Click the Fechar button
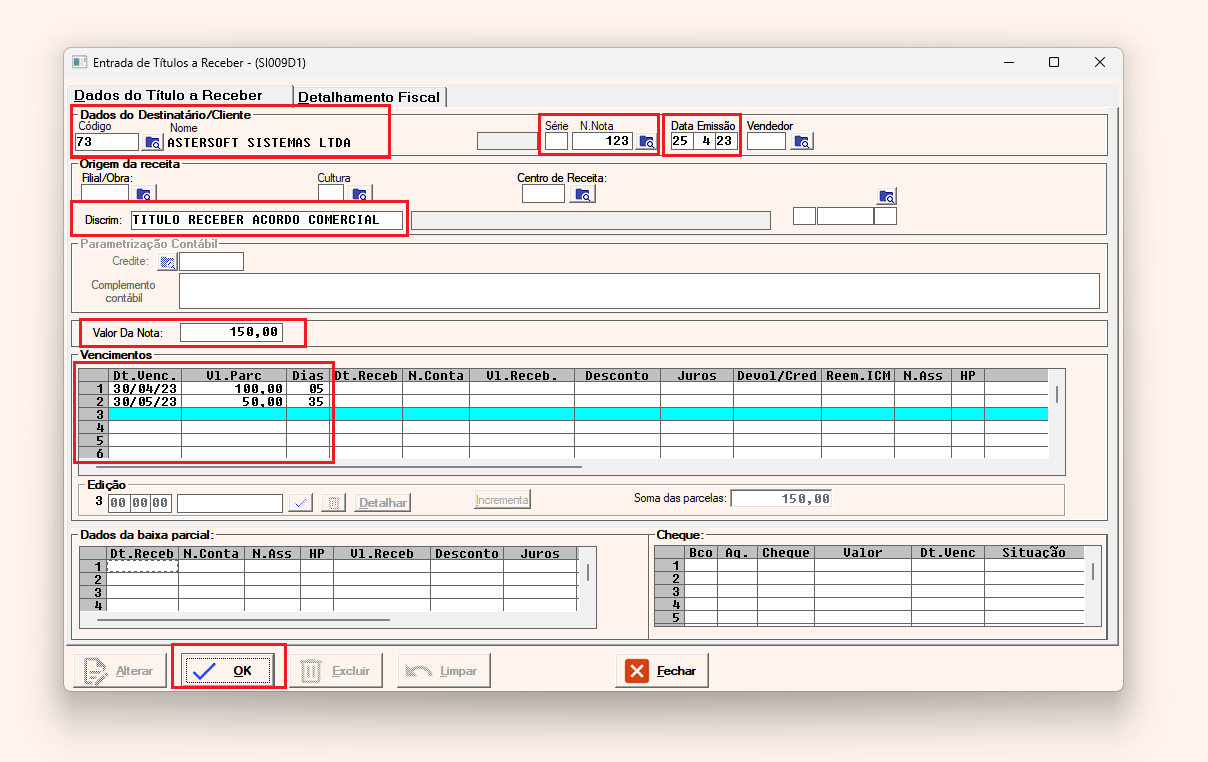 click(x=662, y=671)
